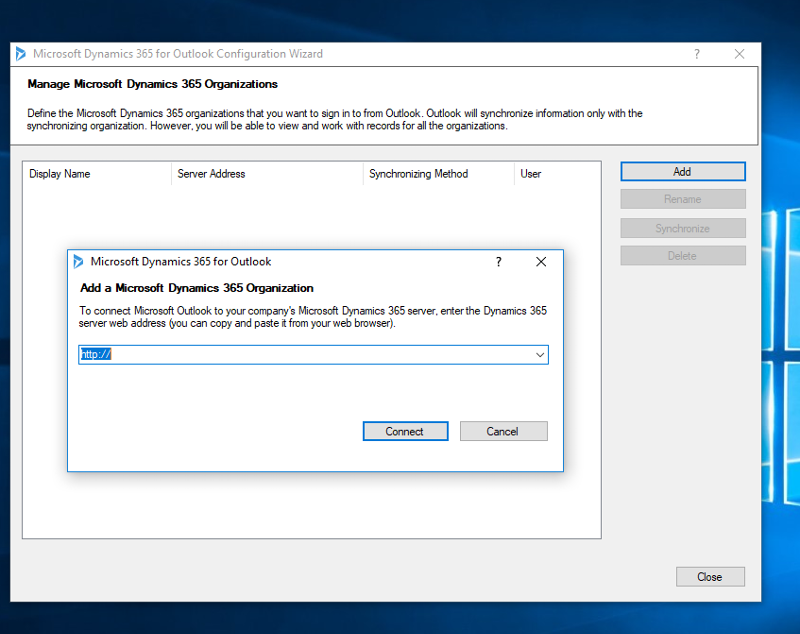The height and width of the screenshot is (634, 800).
Task: Click the Dynamics 365 logo in wizard title bar
Action: point(21,54)
